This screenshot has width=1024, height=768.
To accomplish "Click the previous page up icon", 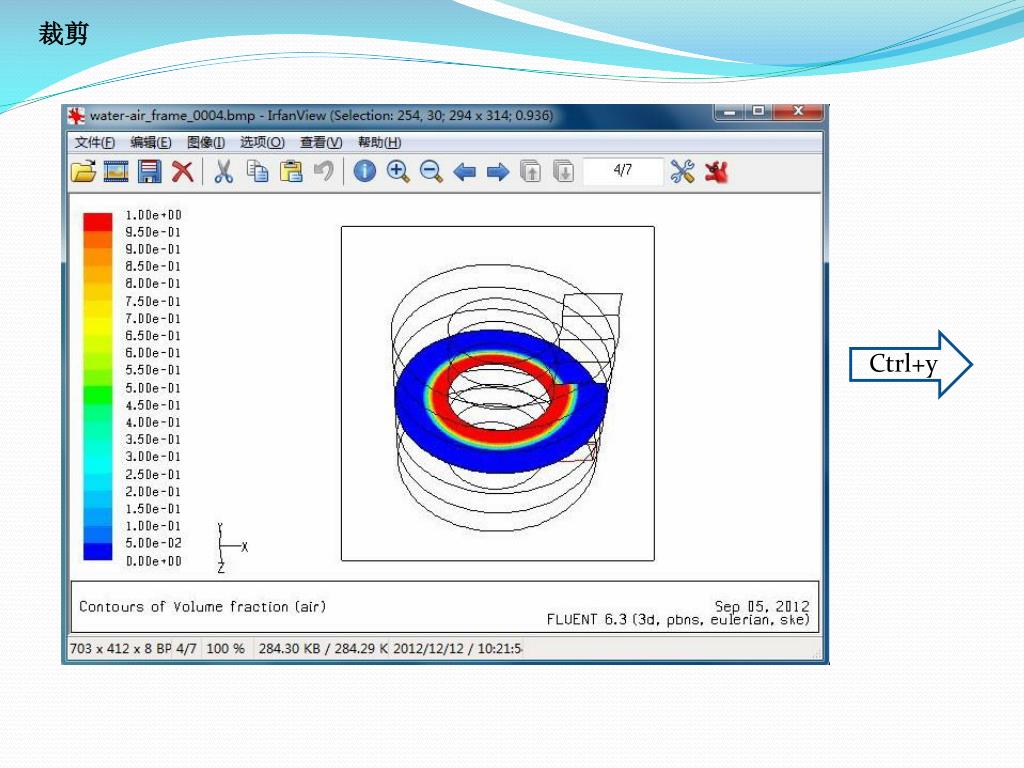I will pyautogui.click(x=530, y=172).
